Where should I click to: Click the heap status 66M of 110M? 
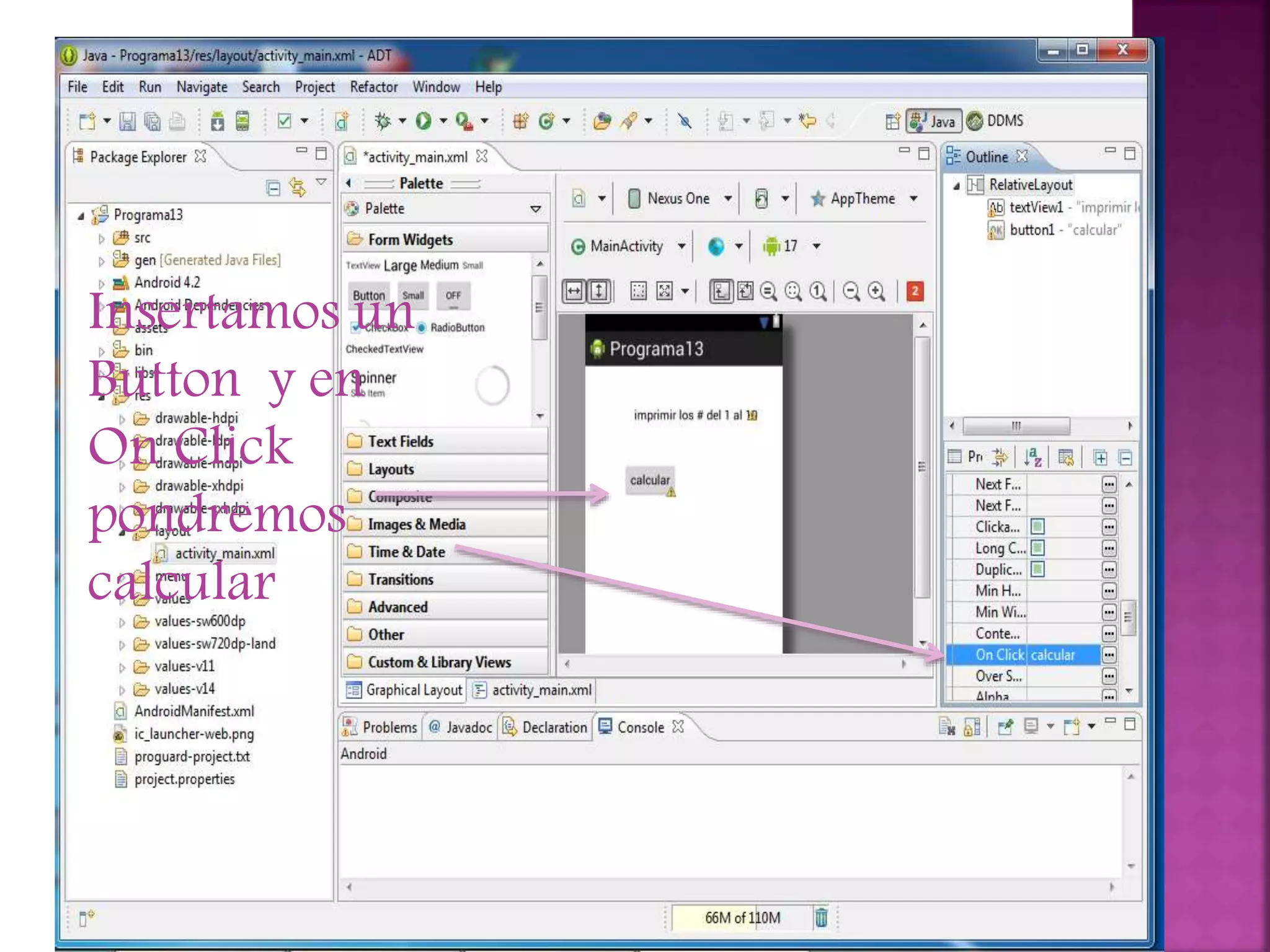point(742,917)
